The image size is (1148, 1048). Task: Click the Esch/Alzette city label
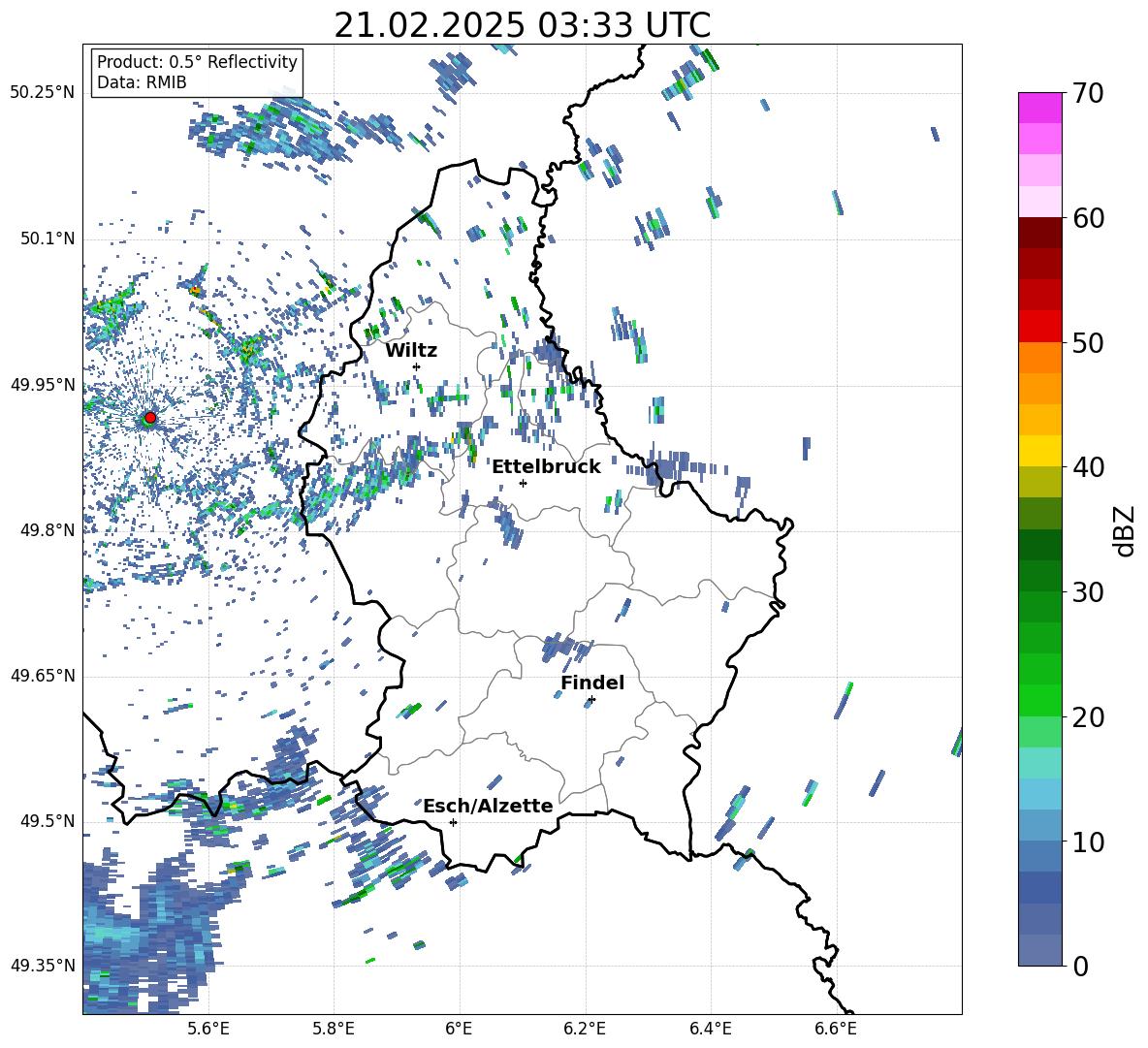488,806
